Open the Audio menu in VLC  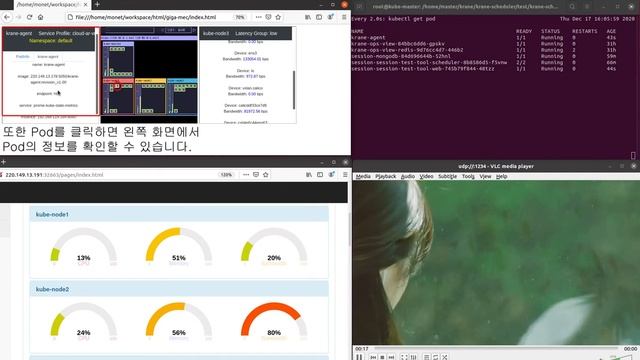407,176
